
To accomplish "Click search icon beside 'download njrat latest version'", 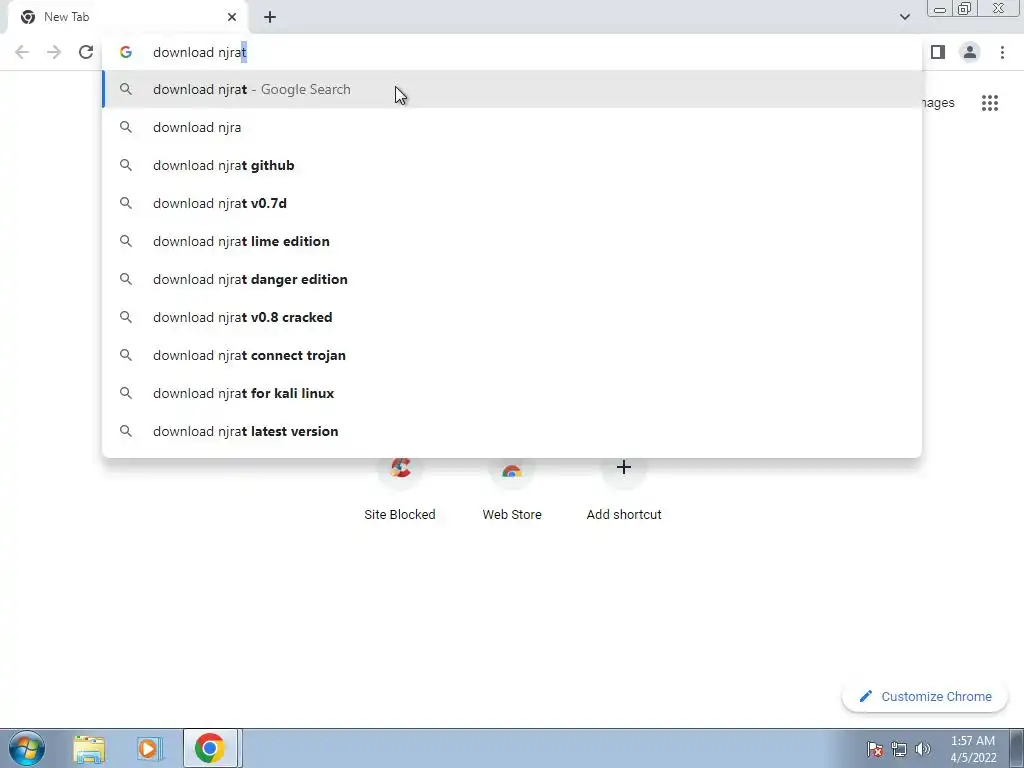I will (126, 431).
